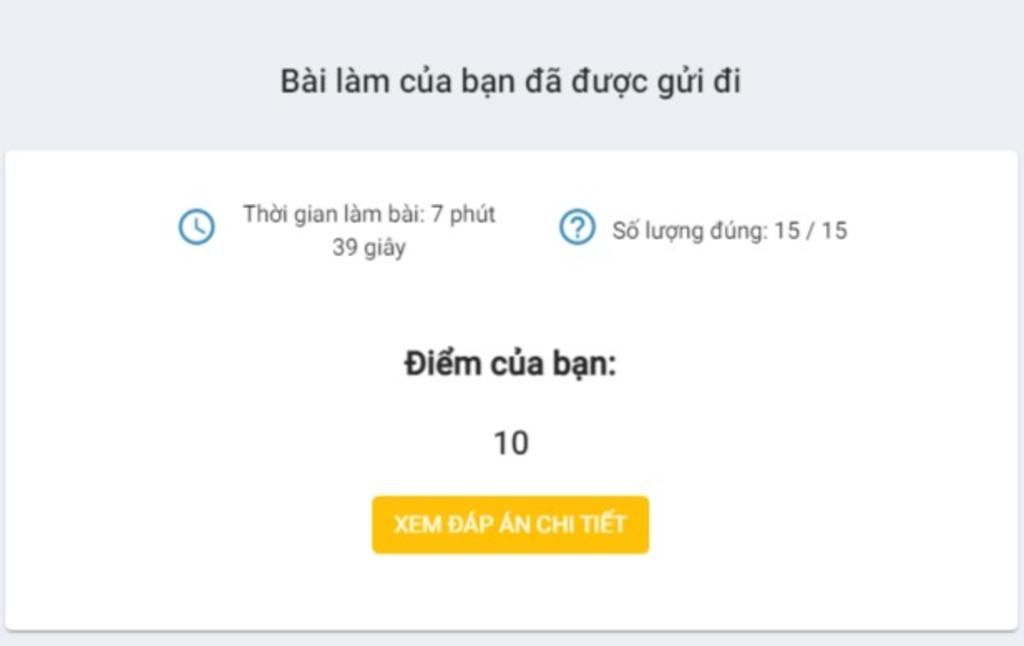1024x646 pixels.
Task: Click the score number 10
Action: [510, 443]
